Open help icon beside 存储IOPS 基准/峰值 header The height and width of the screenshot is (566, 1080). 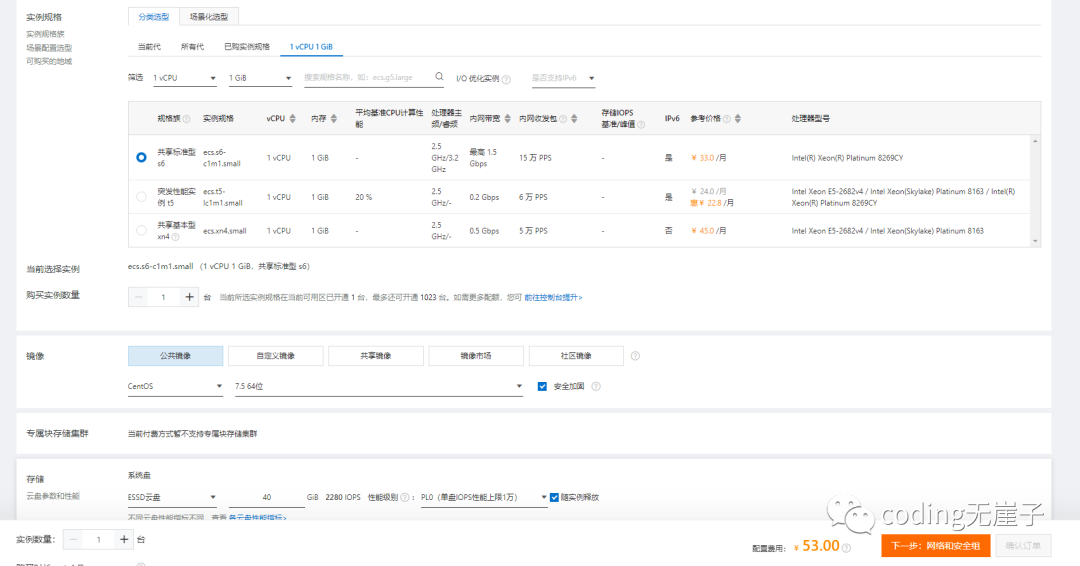(641, 125)
